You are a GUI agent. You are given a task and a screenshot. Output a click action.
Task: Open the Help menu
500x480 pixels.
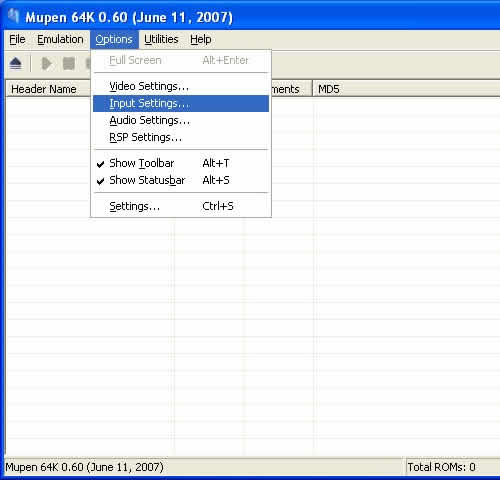[201, 39]
